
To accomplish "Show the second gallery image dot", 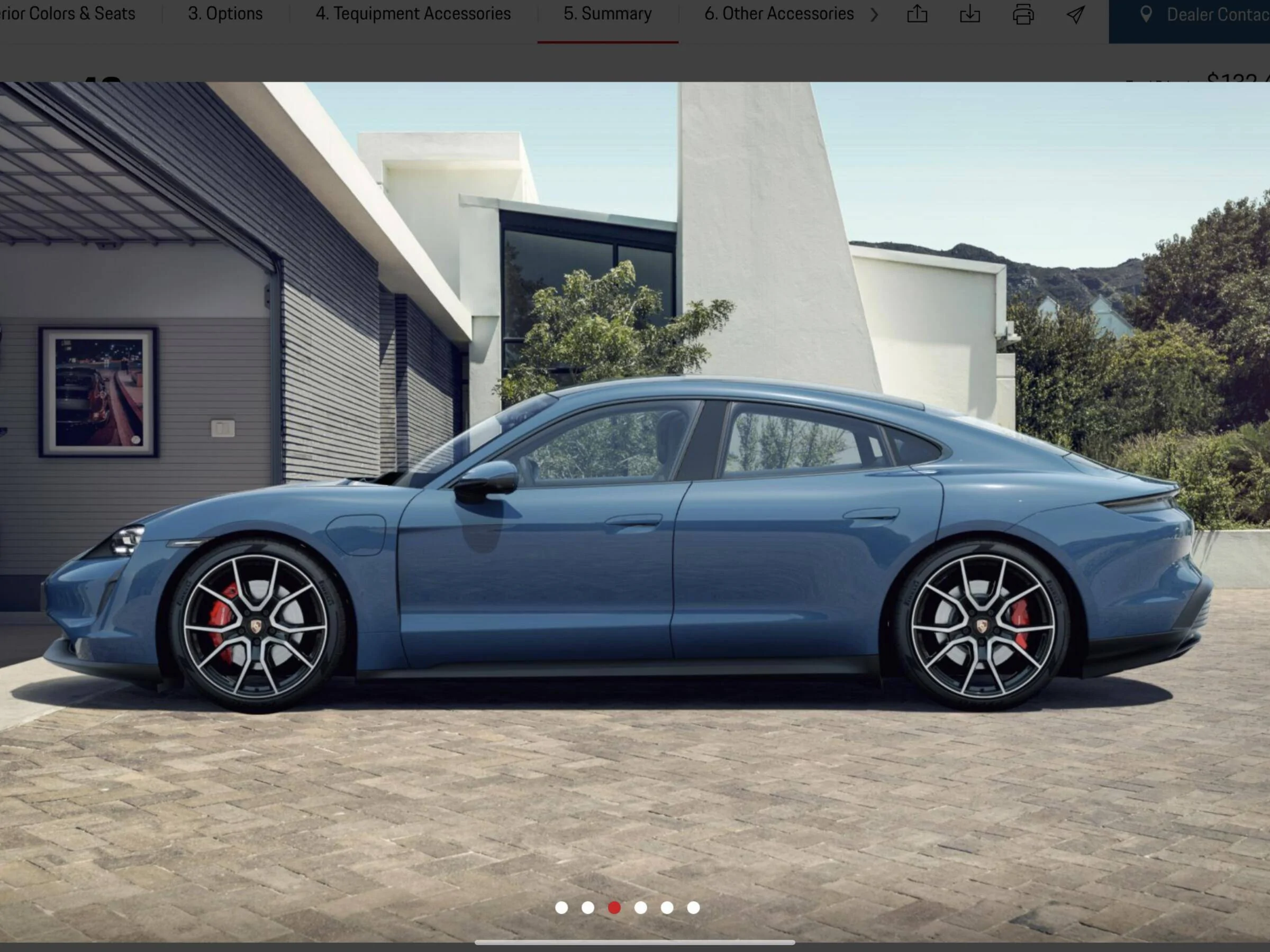I will coord(588,907).
